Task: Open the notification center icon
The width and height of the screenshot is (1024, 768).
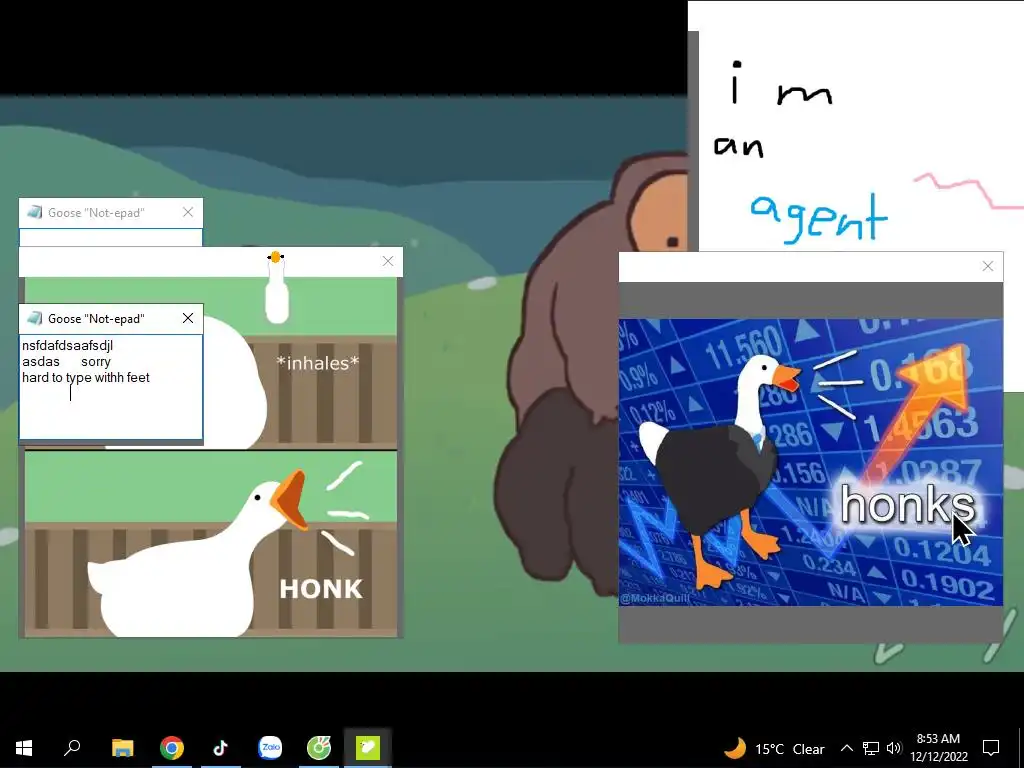Action: [991, 748]
